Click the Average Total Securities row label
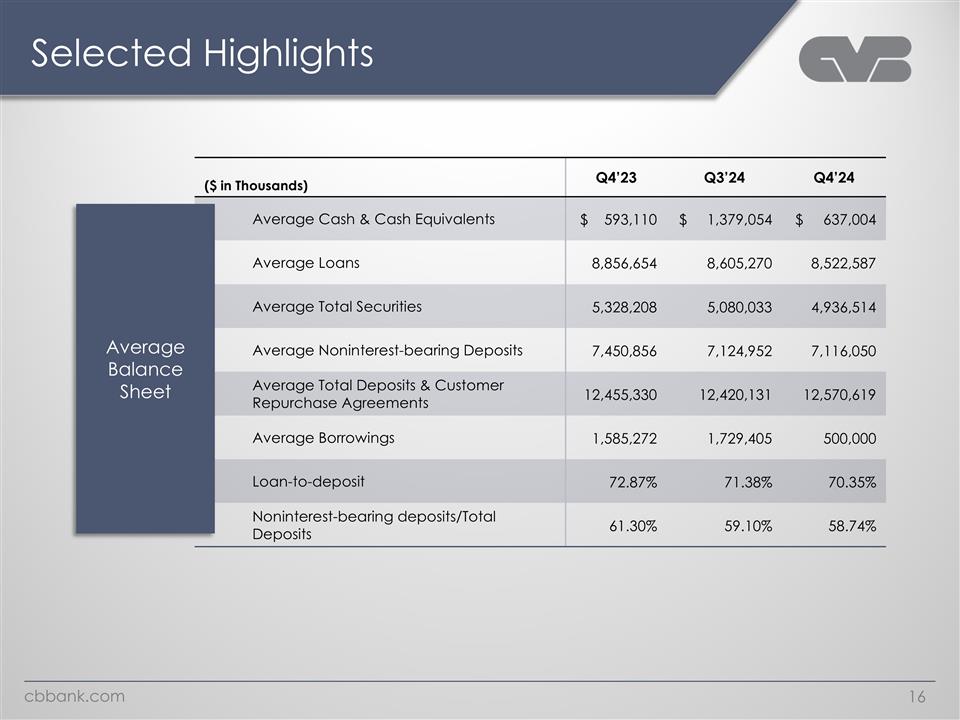 [337, 307]
